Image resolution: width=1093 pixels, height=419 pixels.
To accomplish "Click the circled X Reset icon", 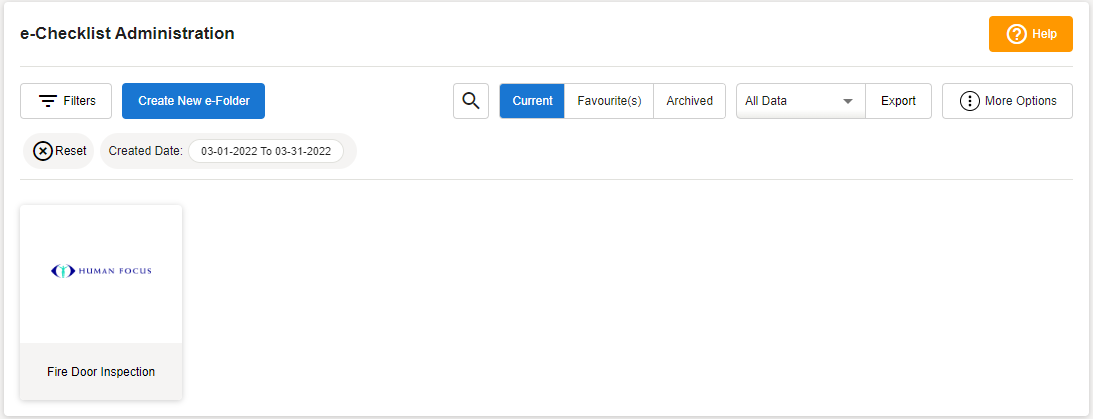I will tap(43, 151).
